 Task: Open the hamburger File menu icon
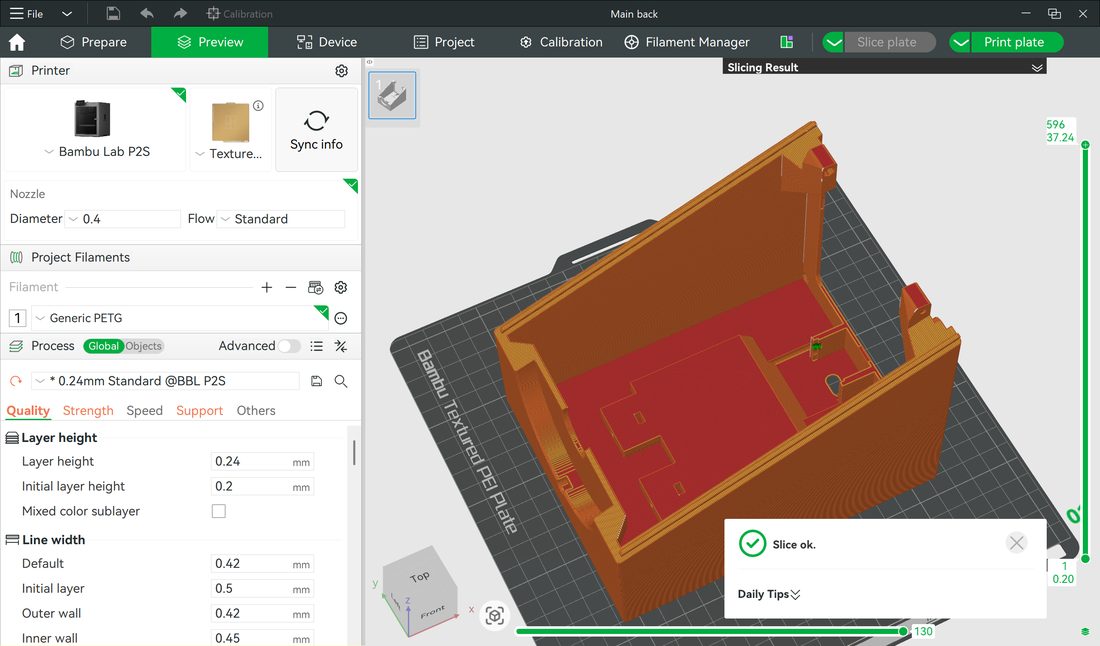(16, 13)
